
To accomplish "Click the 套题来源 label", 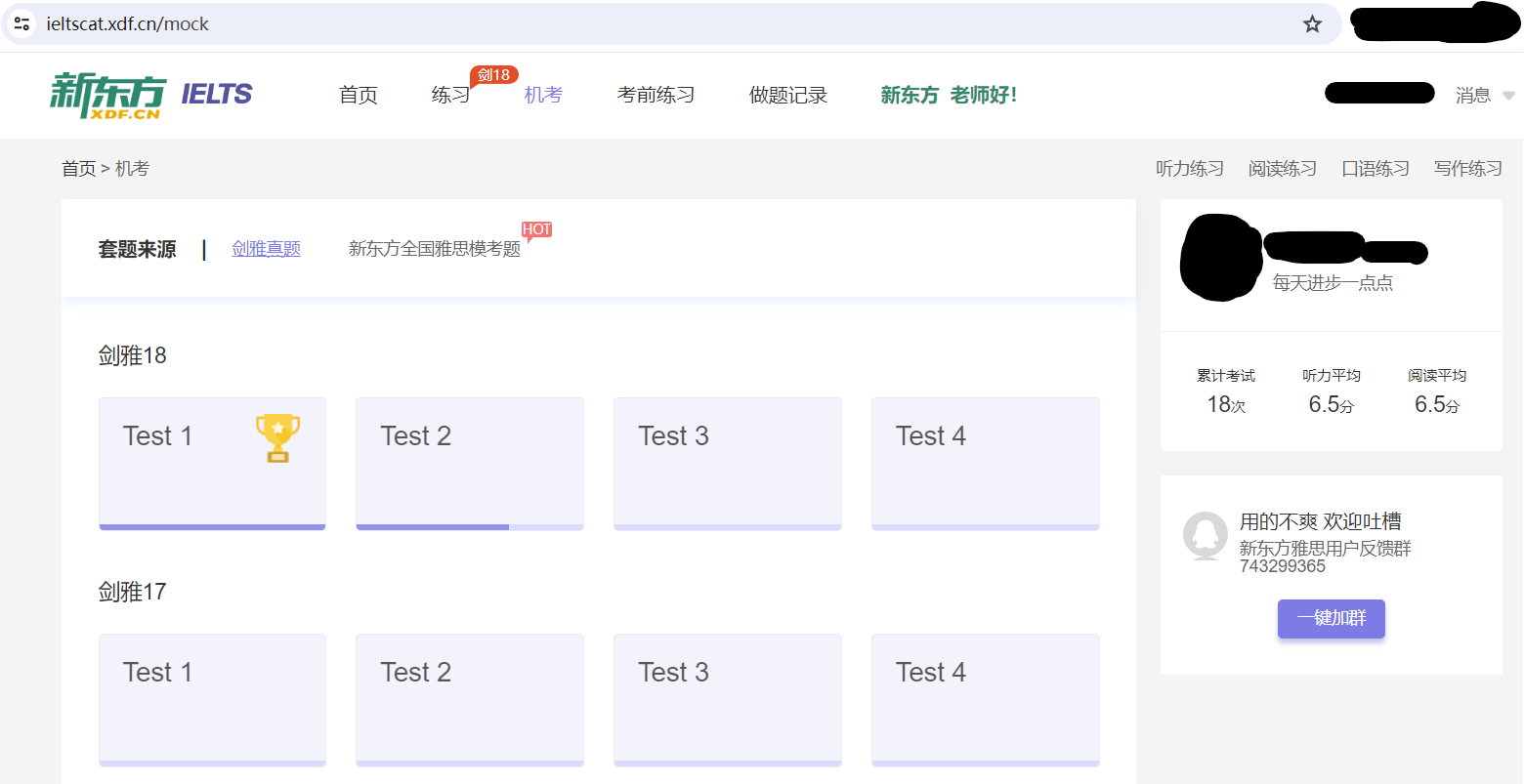I will pyautogui.click(x=138, y=249).
